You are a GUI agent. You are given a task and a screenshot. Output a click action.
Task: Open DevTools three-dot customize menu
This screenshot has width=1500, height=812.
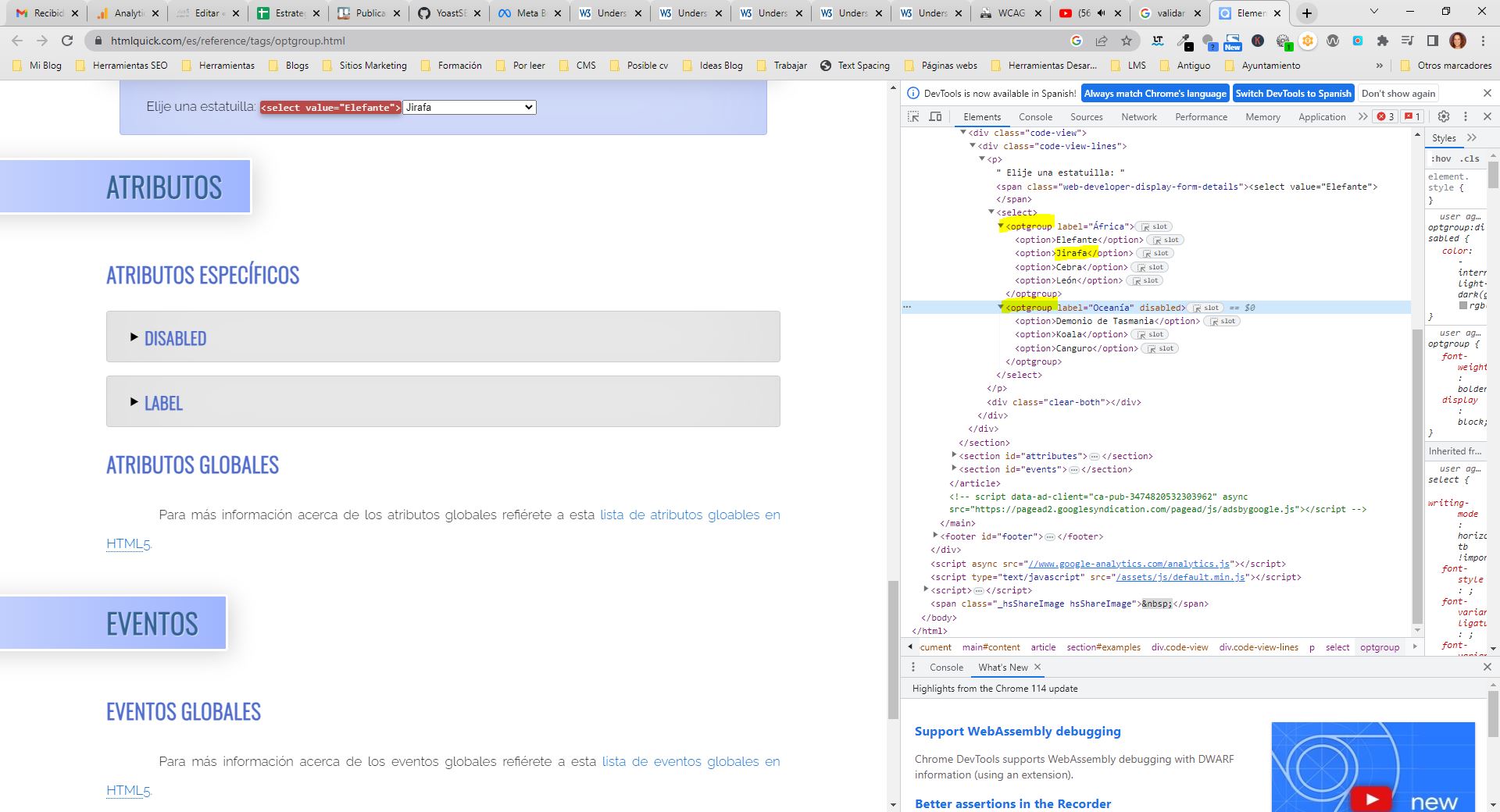tap(1466, 116)
